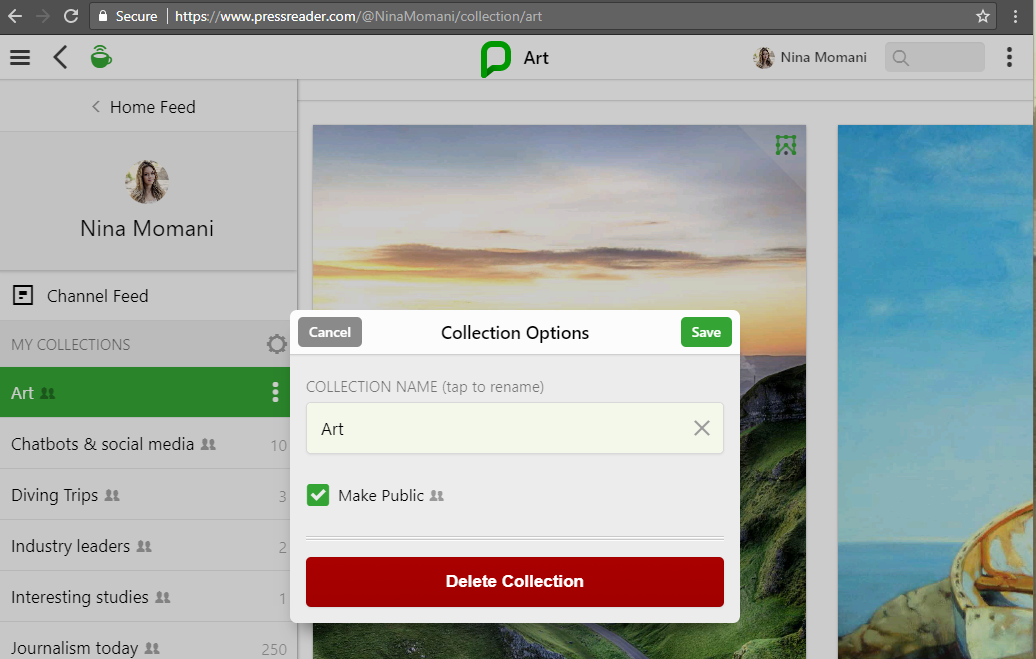This screenshot has width=1036, height=659.
Task: Click the search magnifier field
Action: coord(934,58)
